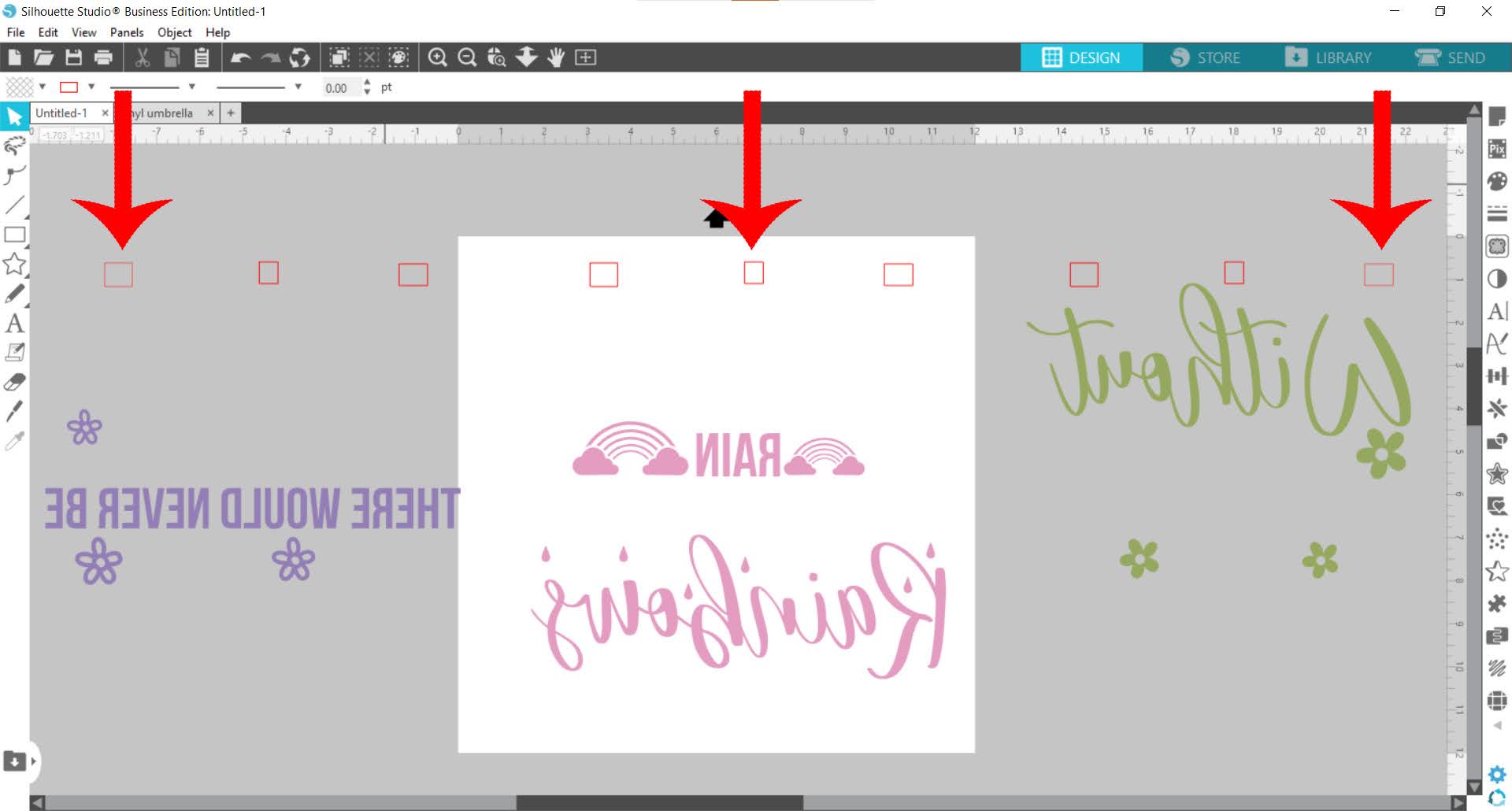Viewport: 1512px width, 811px height.
Task: Click the red line color swatch
Action: point(69,87)
